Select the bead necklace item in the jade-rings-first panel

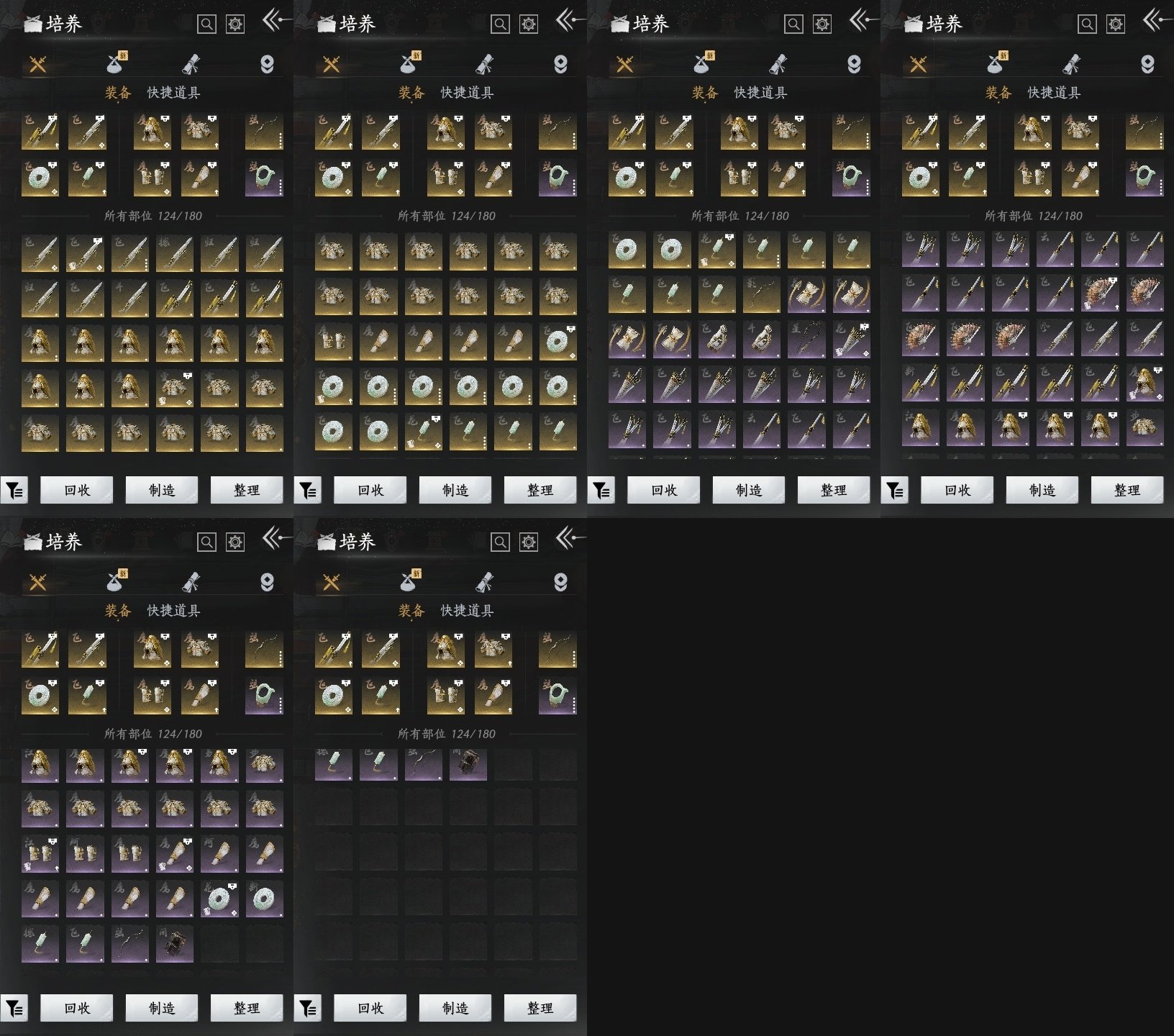pyautogui.click(x=806, y=338)
